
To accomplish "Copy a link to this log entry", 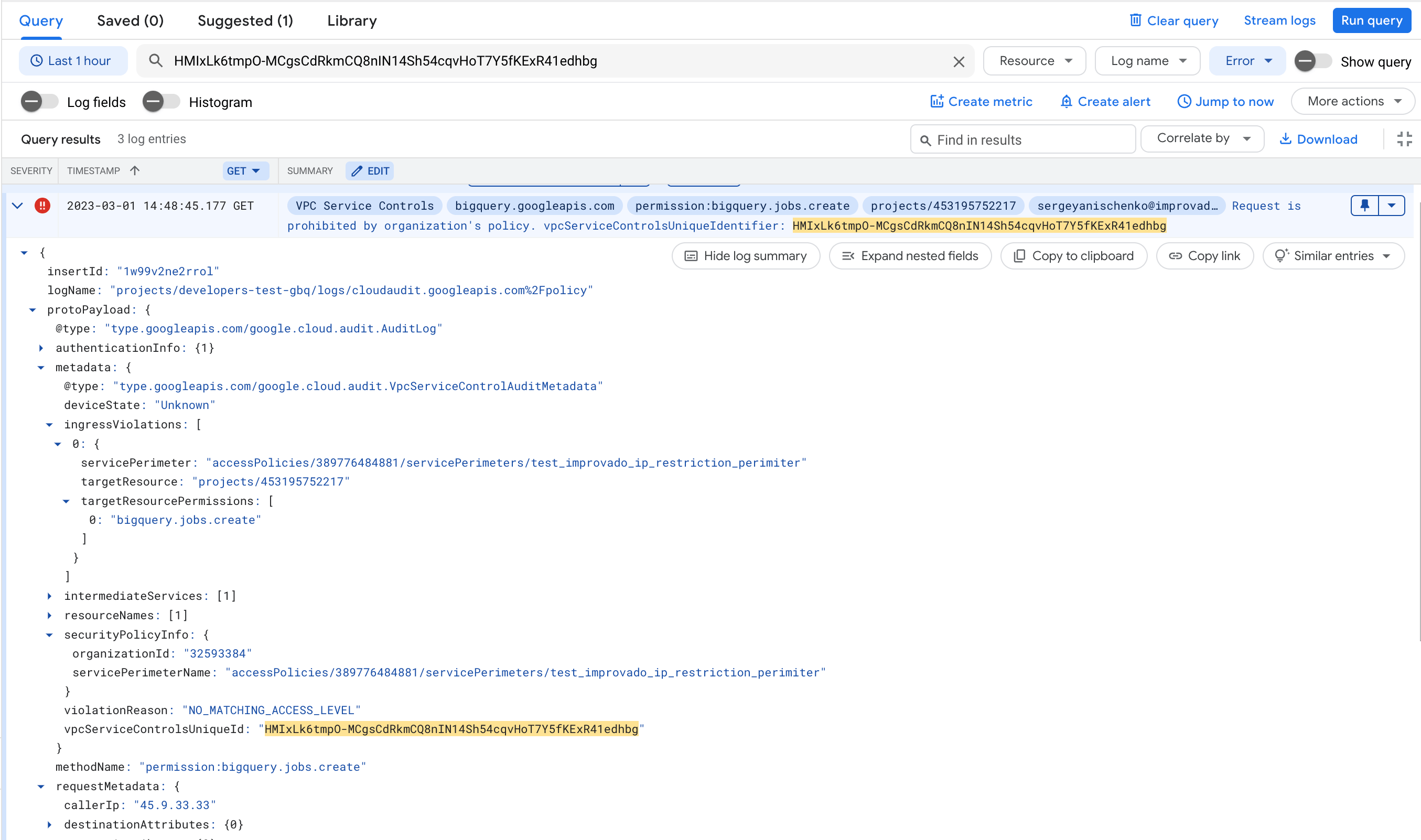I will pos(1204,255).
